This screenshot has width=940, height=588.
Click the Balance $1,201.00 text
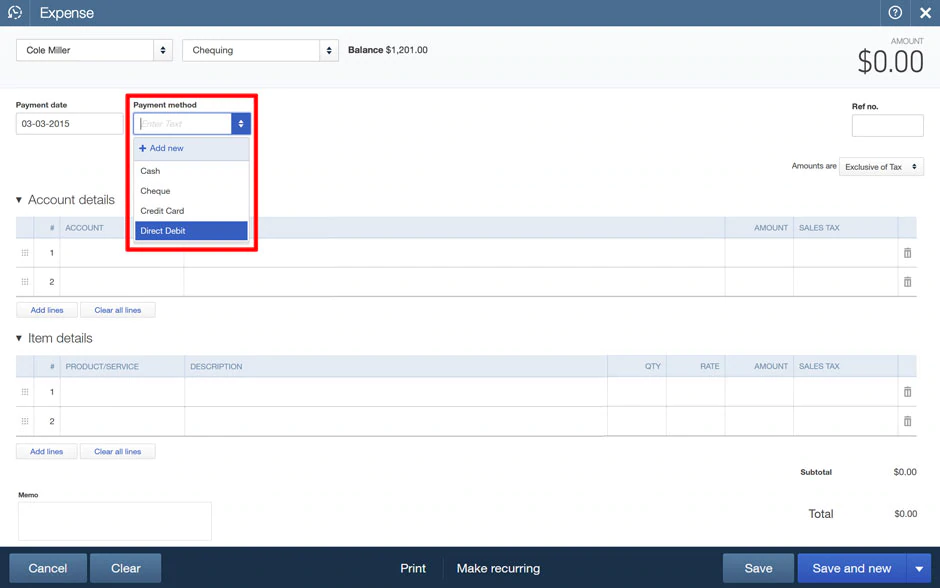tap(388, 50)
